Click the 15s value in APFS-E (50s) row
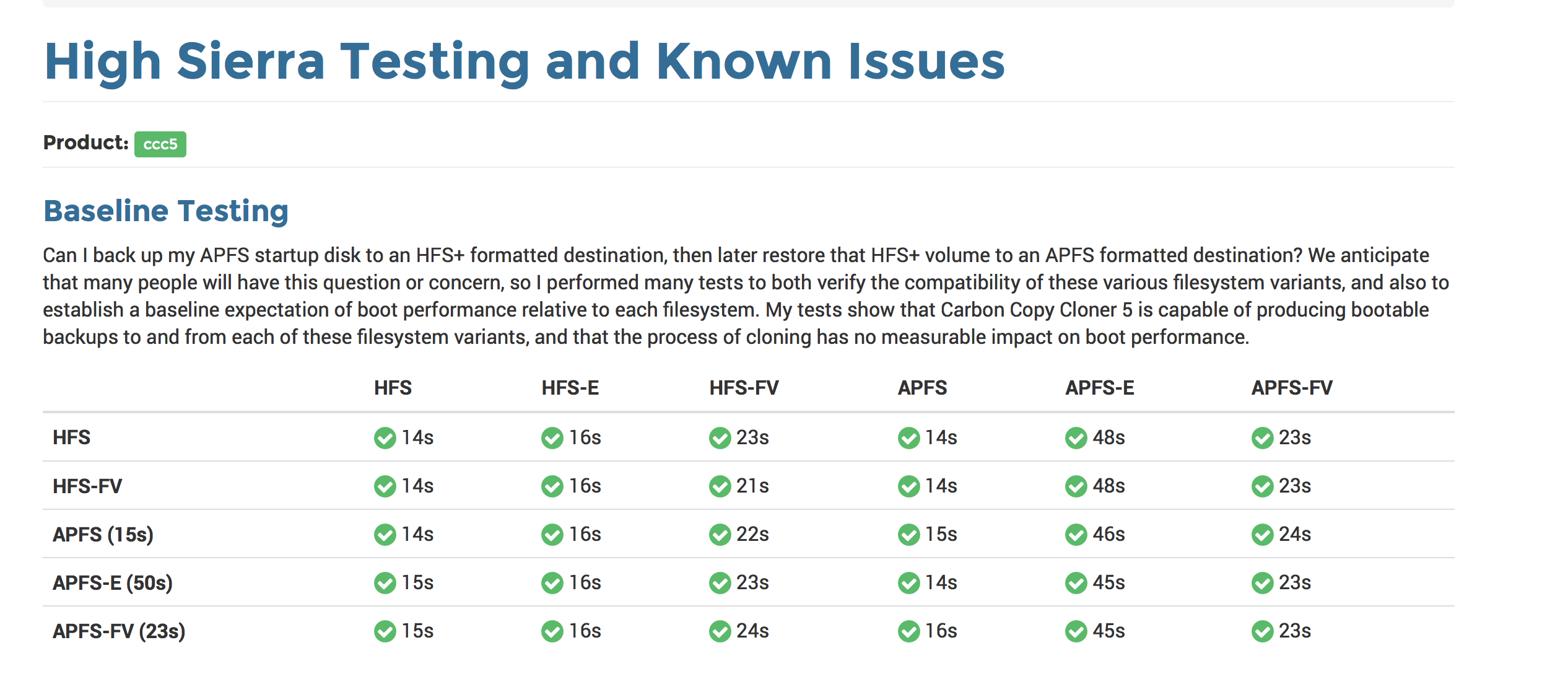The height and width of the screenshot is (684, 1568). click(417, 583)
